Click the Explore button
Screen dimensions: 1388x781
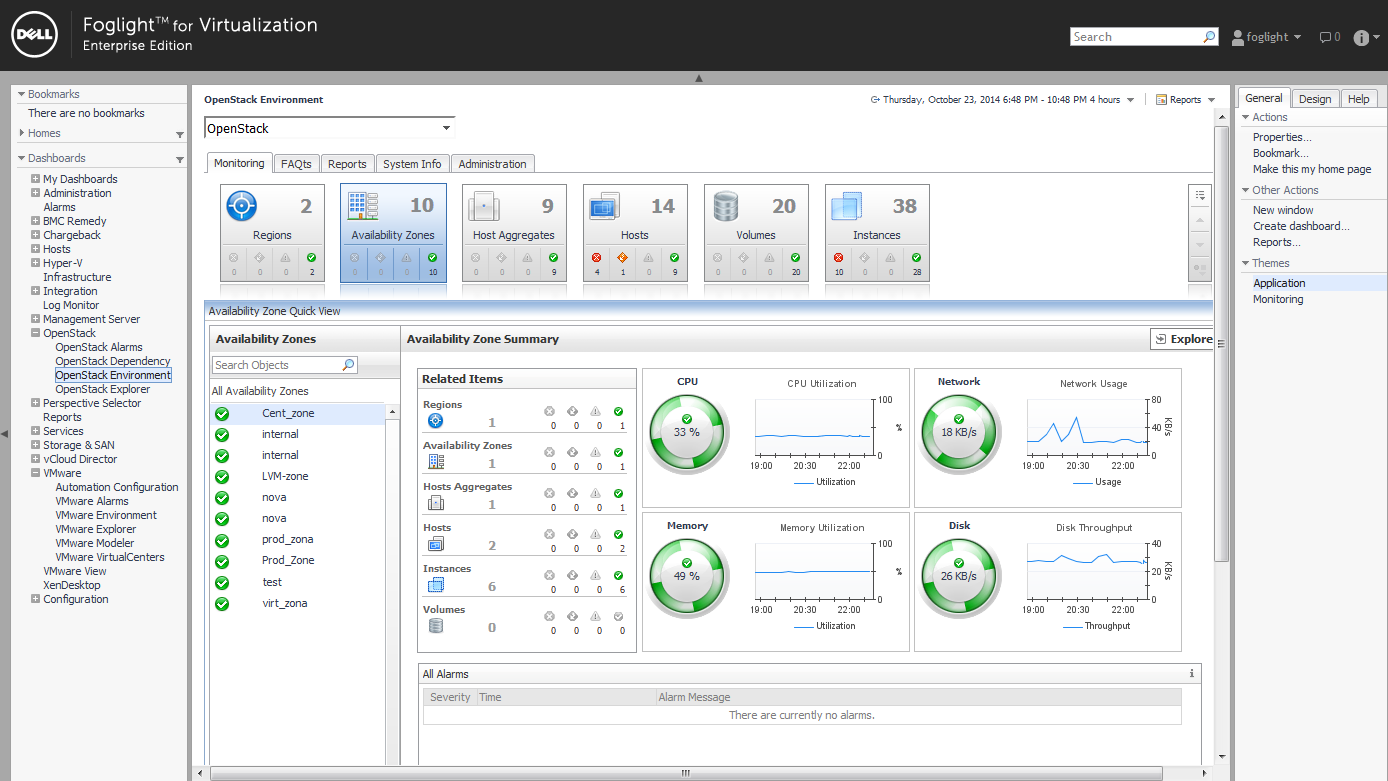pos(1183,339)
